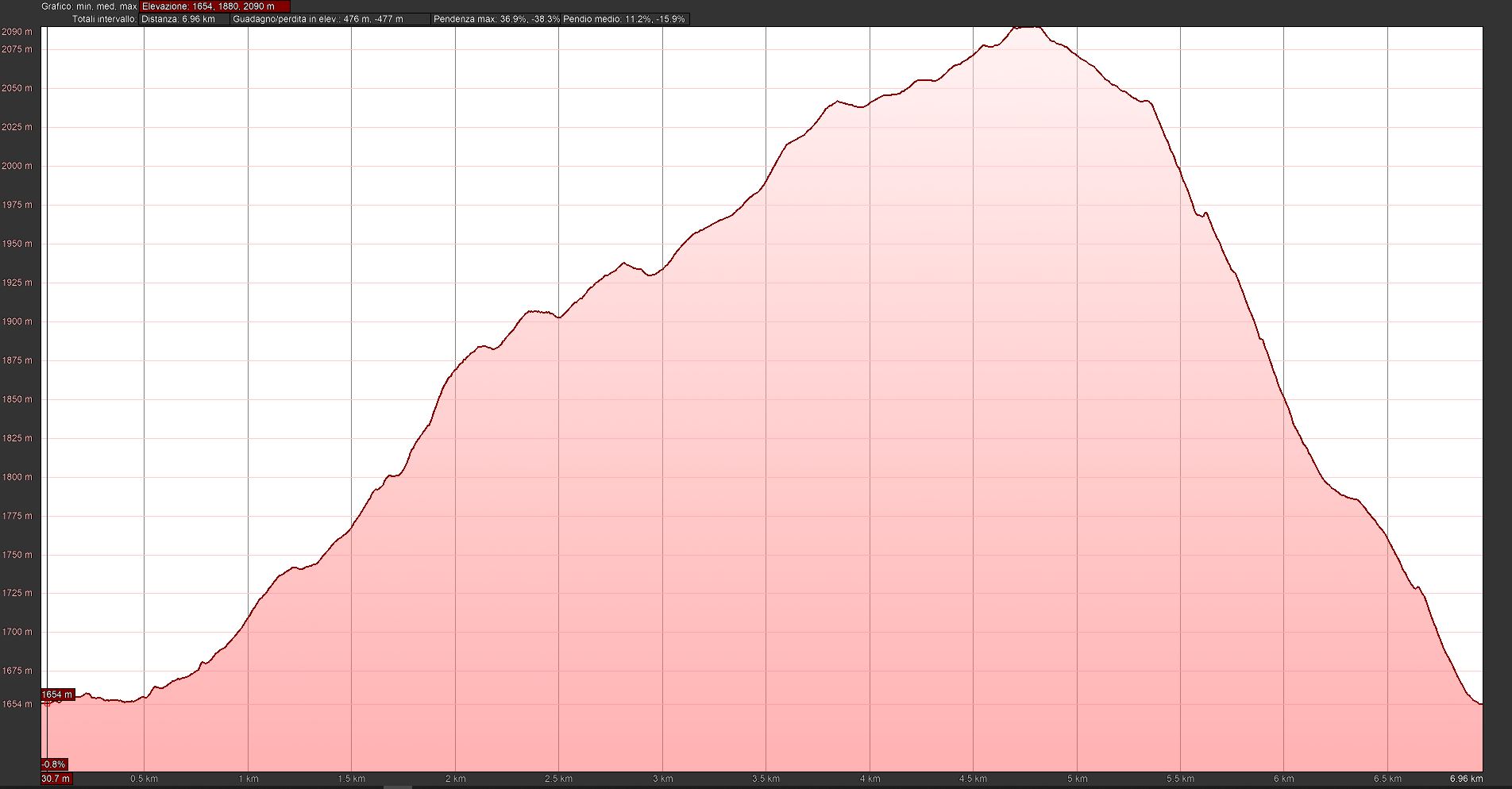Click the 1 km tick on distance axis
This screenshot has width=1512, height=789.
coord(249,779)
